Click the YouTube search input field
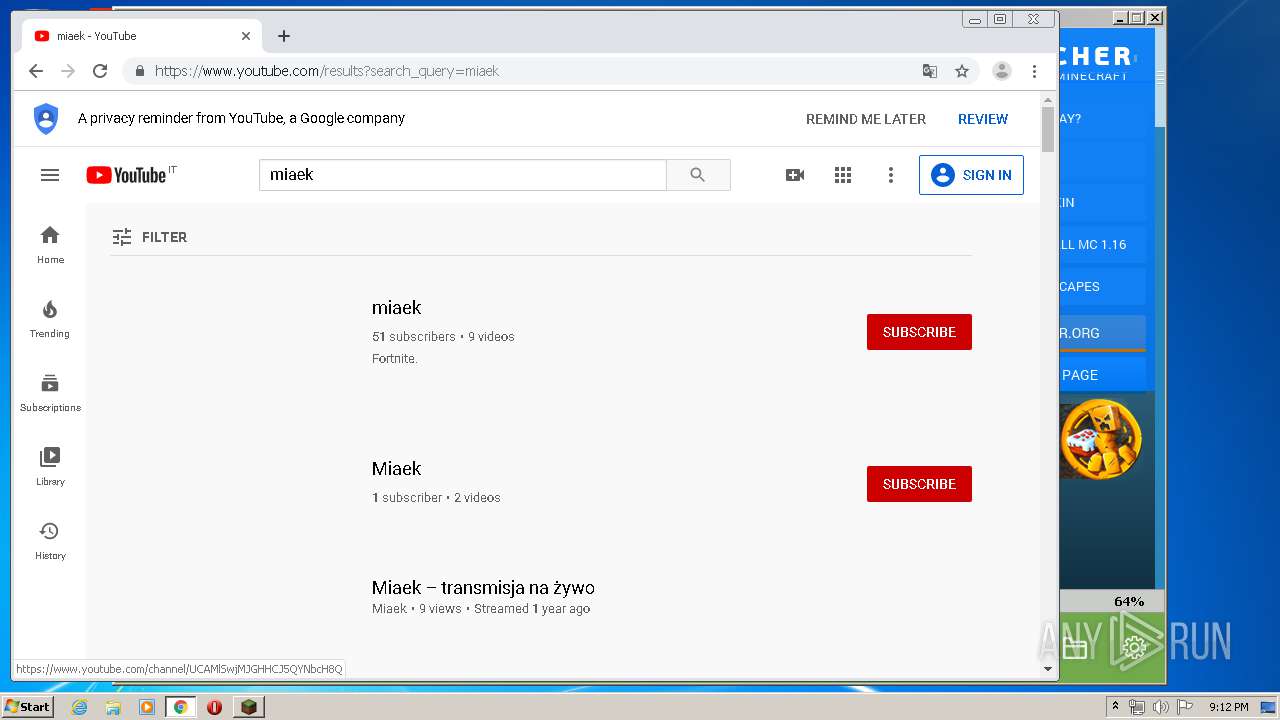 click(x=462, y=175)
